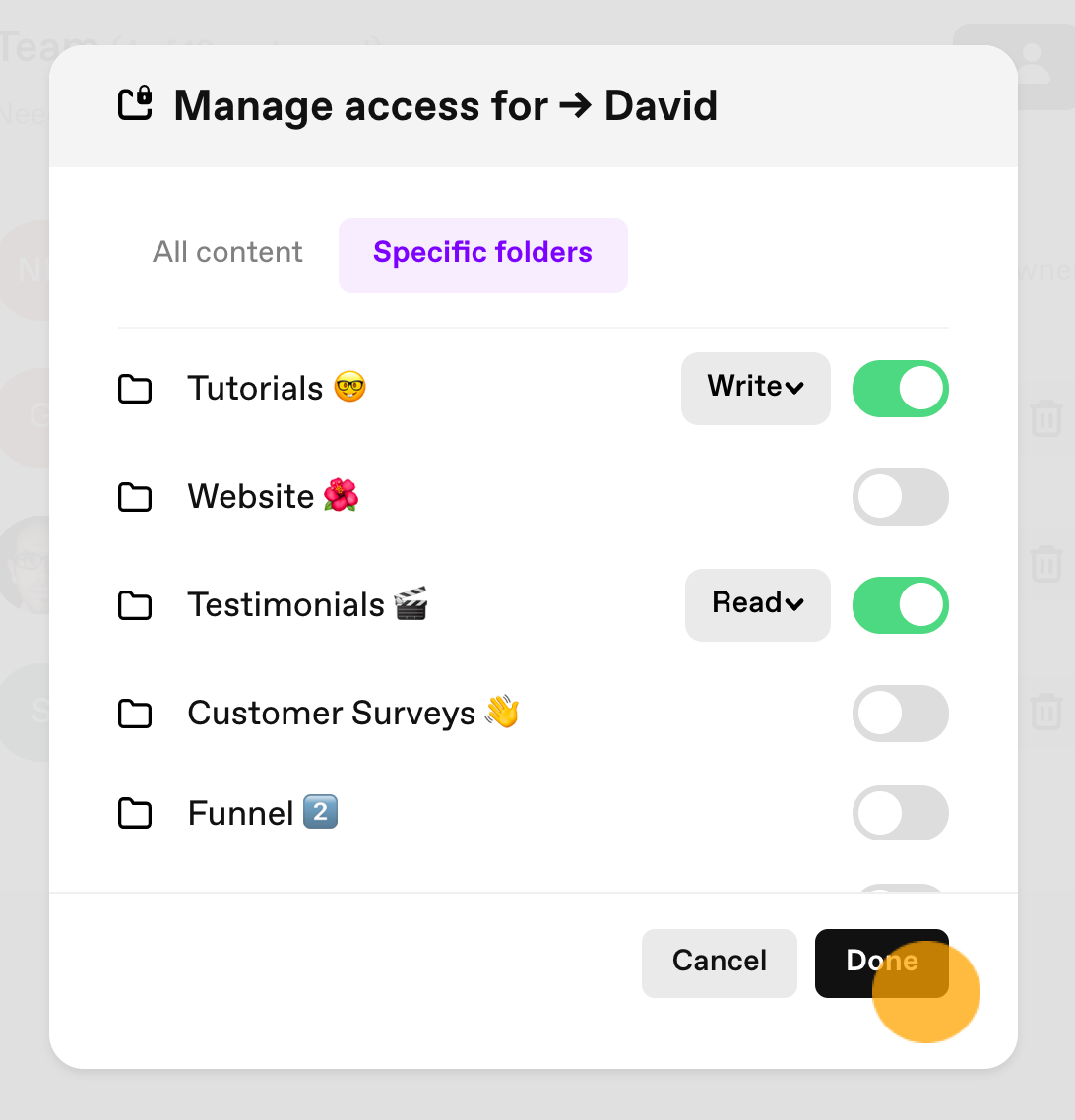Turn on the Funnel folder toggle
Viewport: 1075px width, 1120px height.
[x=900, y=813]
